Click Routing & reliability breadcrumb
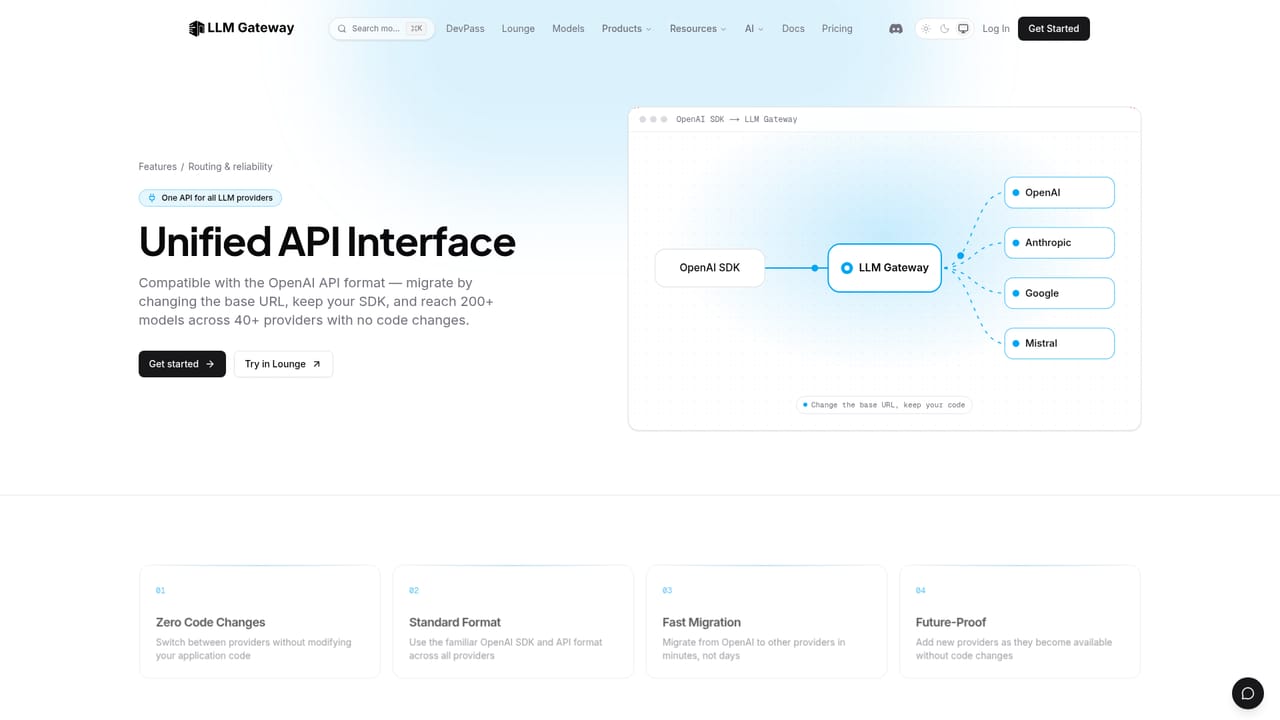This screenshot has height=720, width=1280. click(x=230, y=167)
